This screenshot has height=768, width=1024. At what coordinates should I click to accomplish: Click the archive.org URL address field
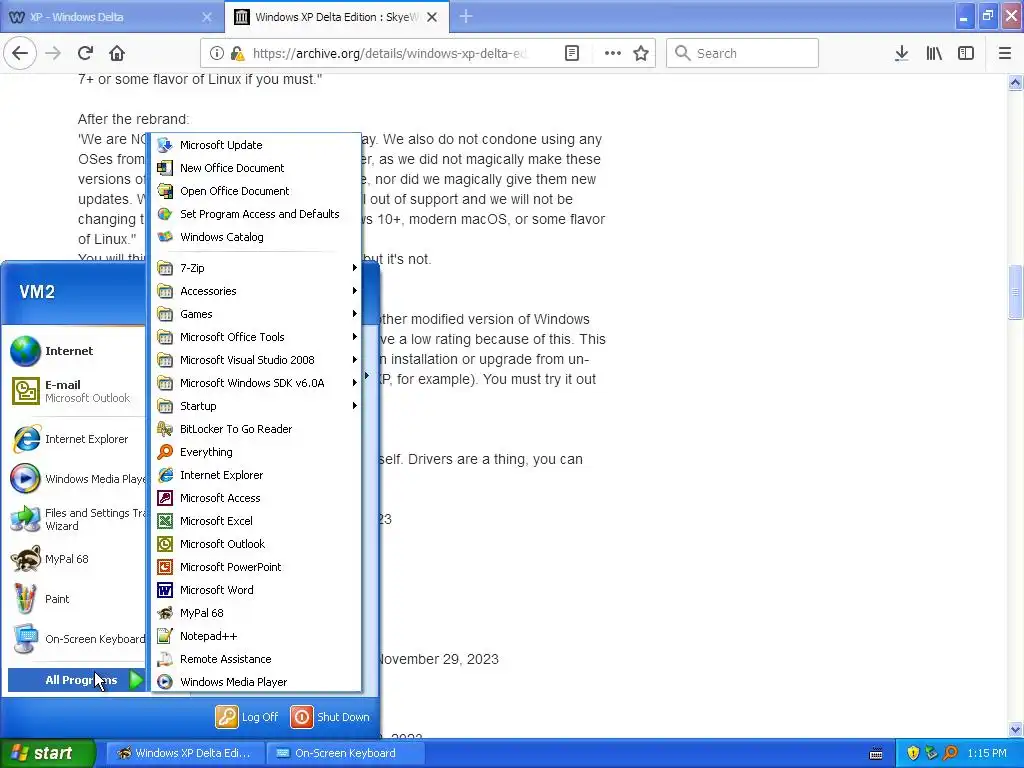pos(391,54)
